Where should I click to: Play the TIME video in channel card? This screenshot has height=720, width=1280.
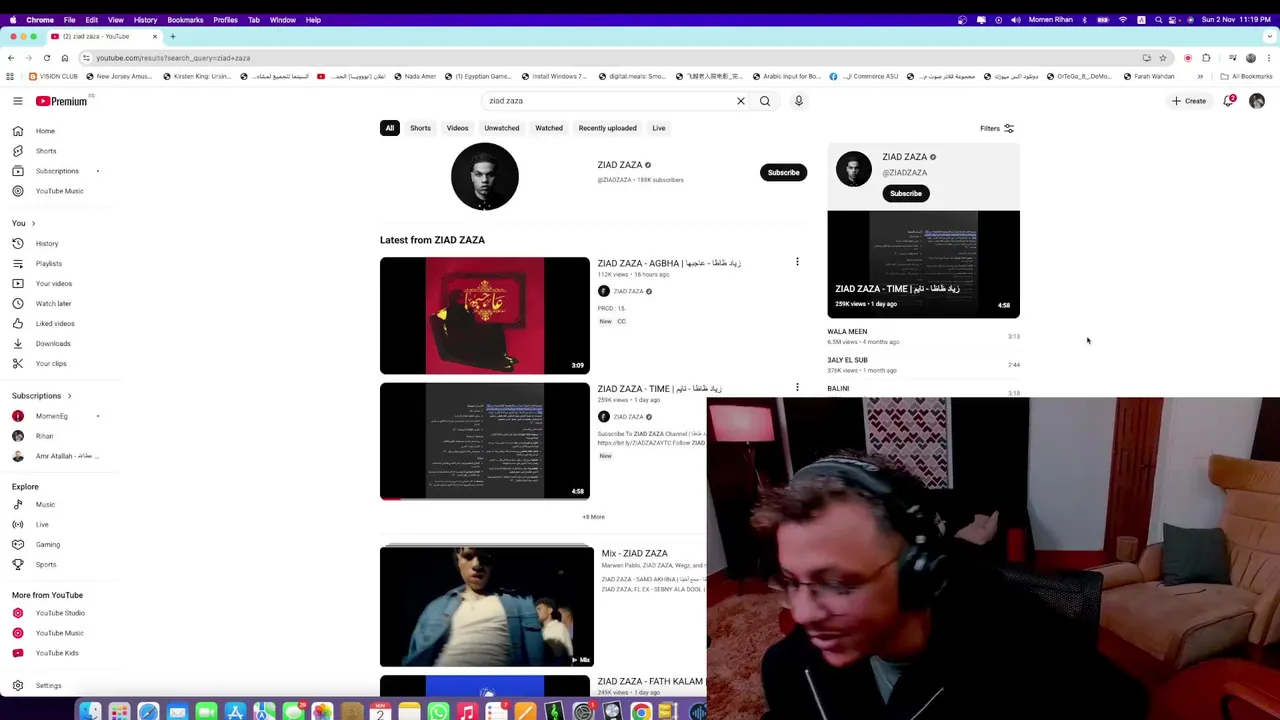pos(923,264)
